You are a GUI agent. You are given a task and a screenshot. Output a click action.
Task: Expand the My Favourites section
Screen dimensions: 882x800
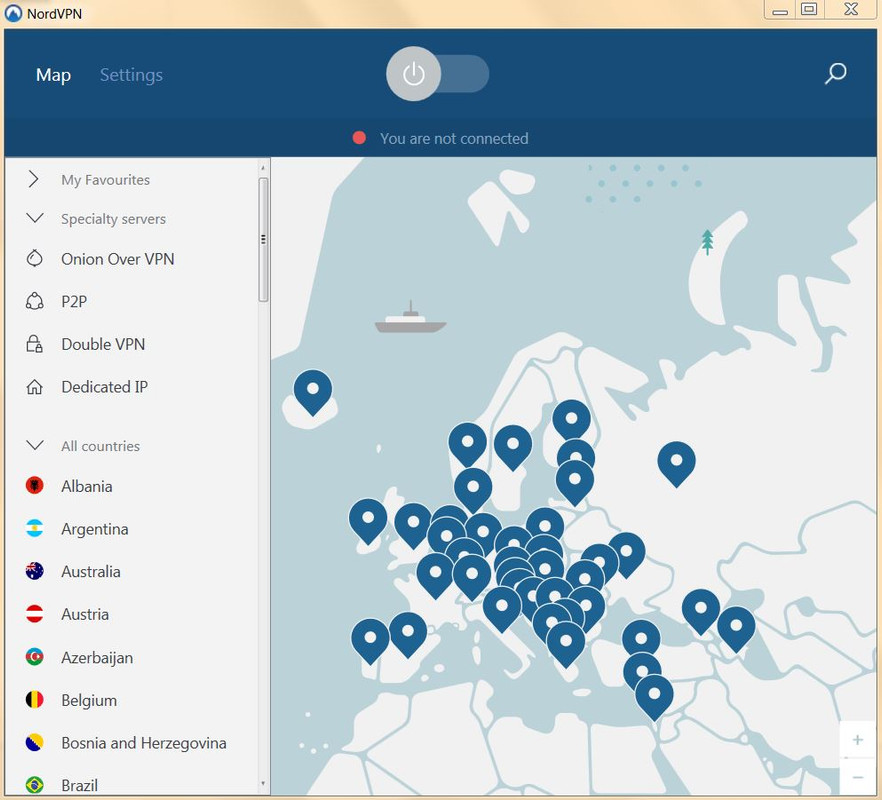click(33, 179)
